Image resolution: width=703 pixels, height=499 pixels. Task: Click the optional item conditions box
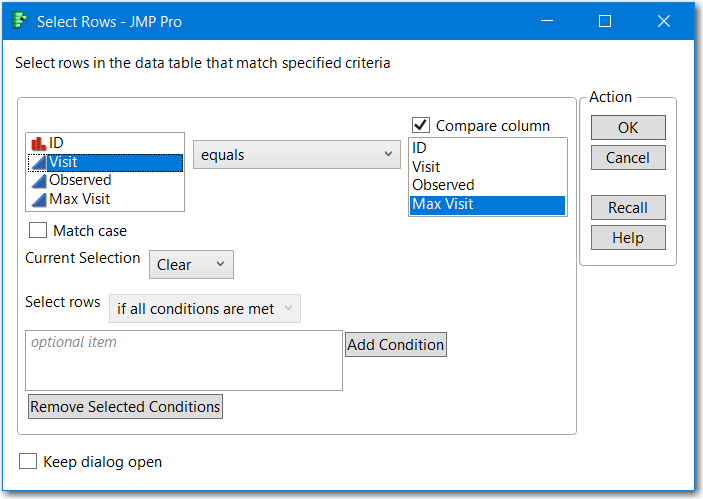tap(184, 361)
